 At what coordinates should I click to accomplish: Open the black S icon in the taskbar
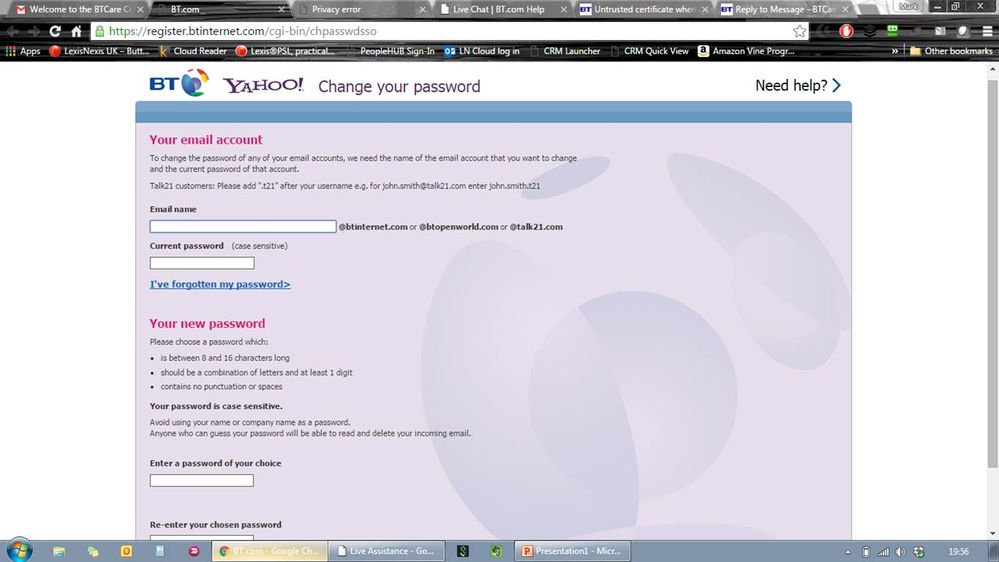463,551
